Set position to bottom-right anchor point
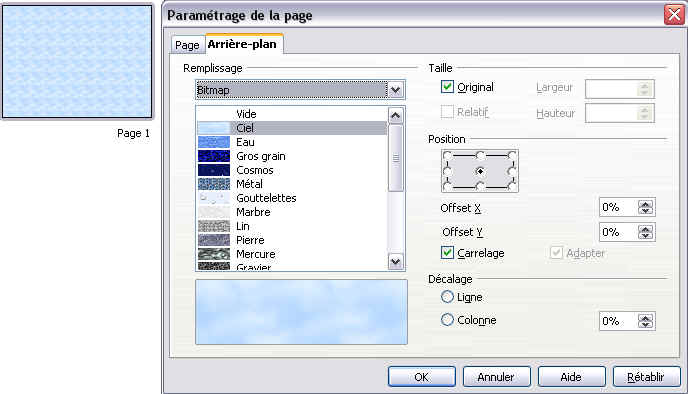Screen dimensions: 688x394 coord(512,186)
